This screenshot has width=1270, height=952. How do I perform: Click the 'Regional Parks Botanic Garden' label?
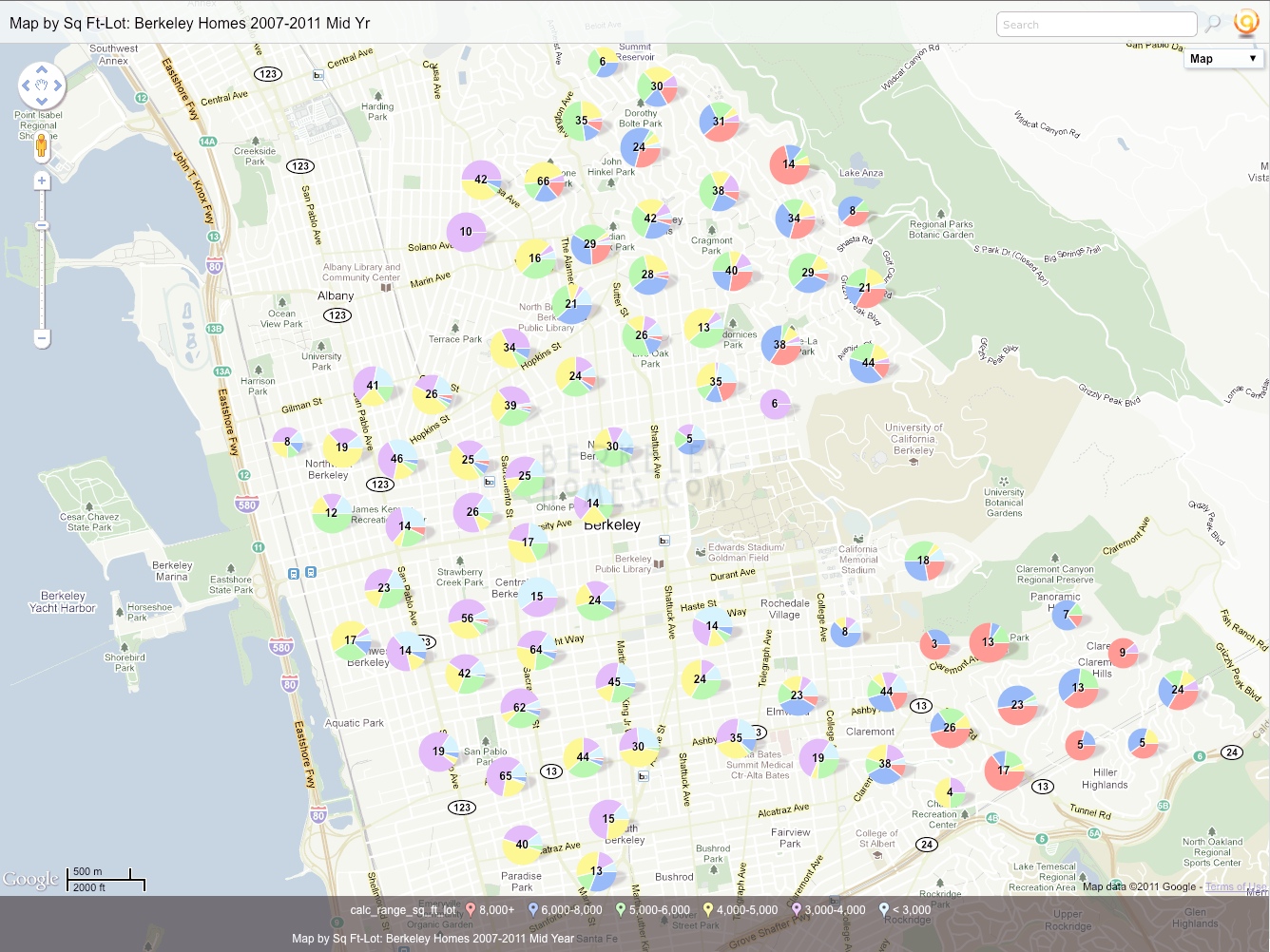pos(941,230)
